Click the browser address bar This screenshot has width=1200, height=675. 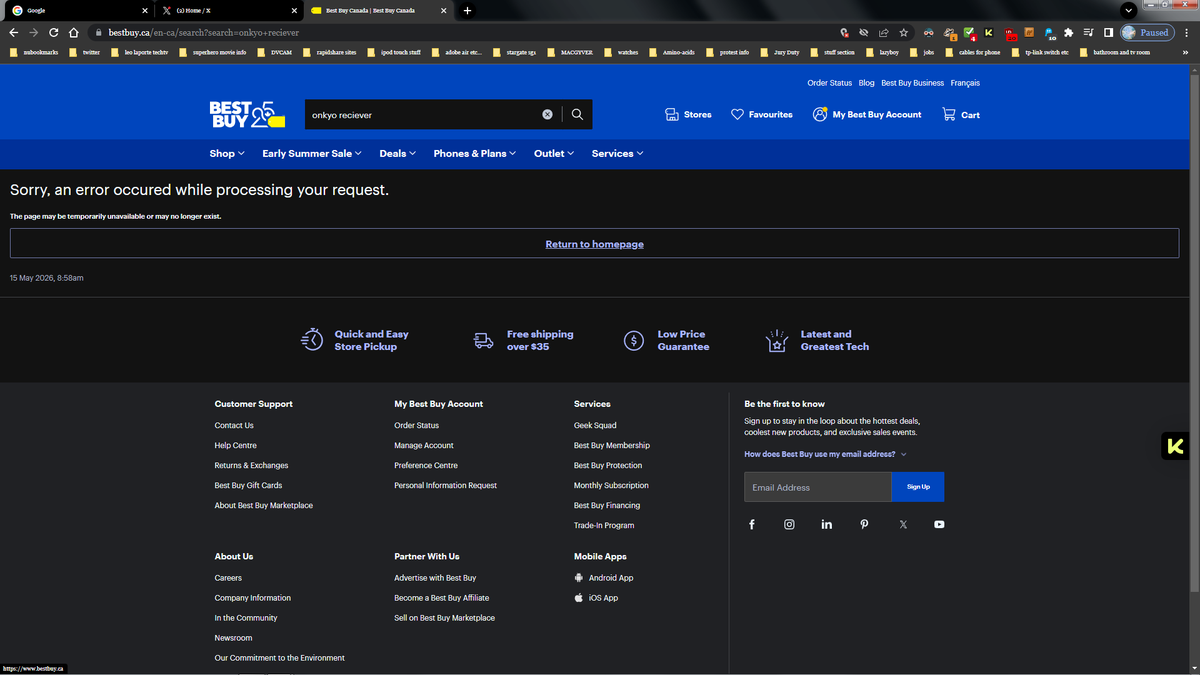pos(463,32)
